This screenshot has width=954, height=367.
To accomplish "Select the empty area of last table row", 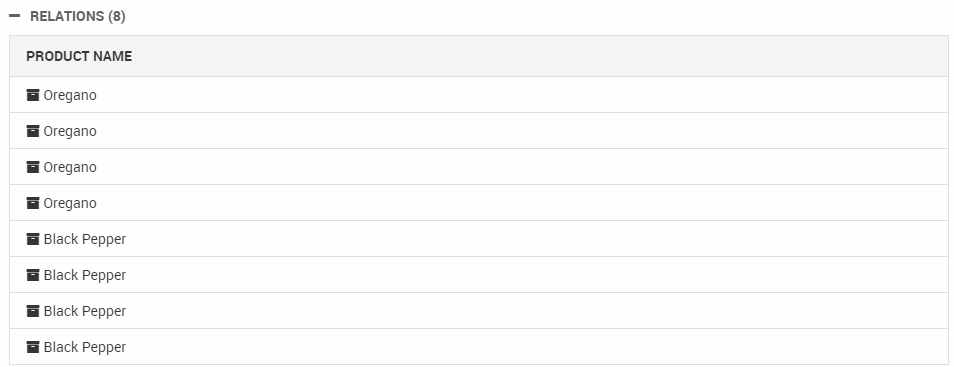I will (535, 347).
